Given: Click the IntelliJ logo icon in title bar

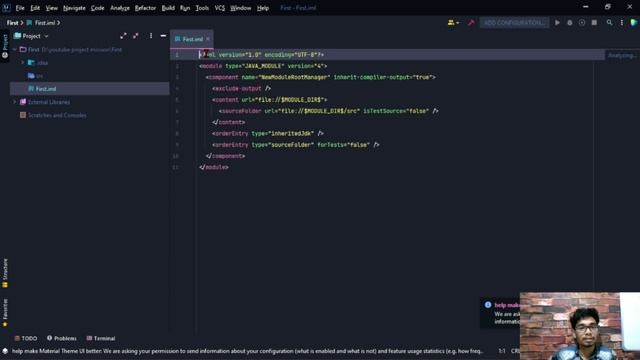Looking at the screenshot, I should pos(6,7).
